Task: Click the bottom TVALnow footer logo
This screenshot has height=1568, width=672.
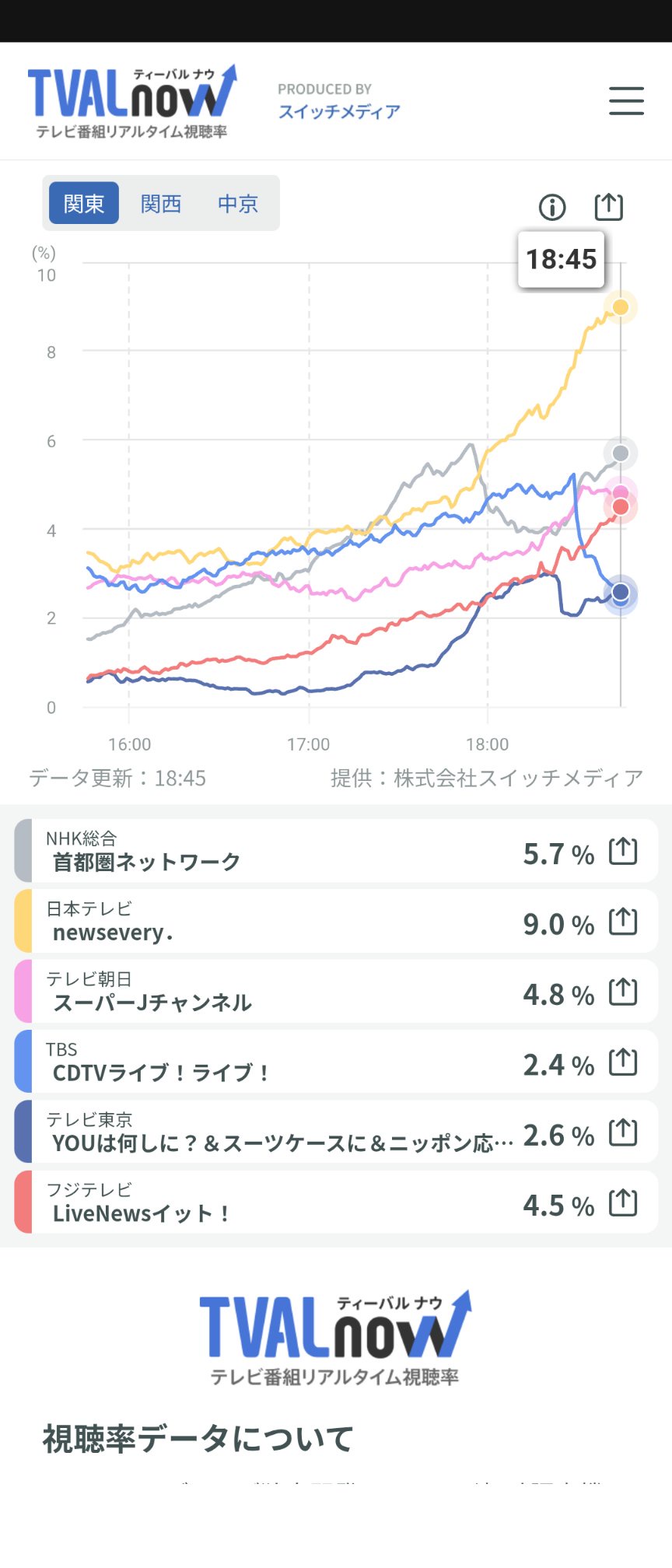Action: (x=335, y=1339)
